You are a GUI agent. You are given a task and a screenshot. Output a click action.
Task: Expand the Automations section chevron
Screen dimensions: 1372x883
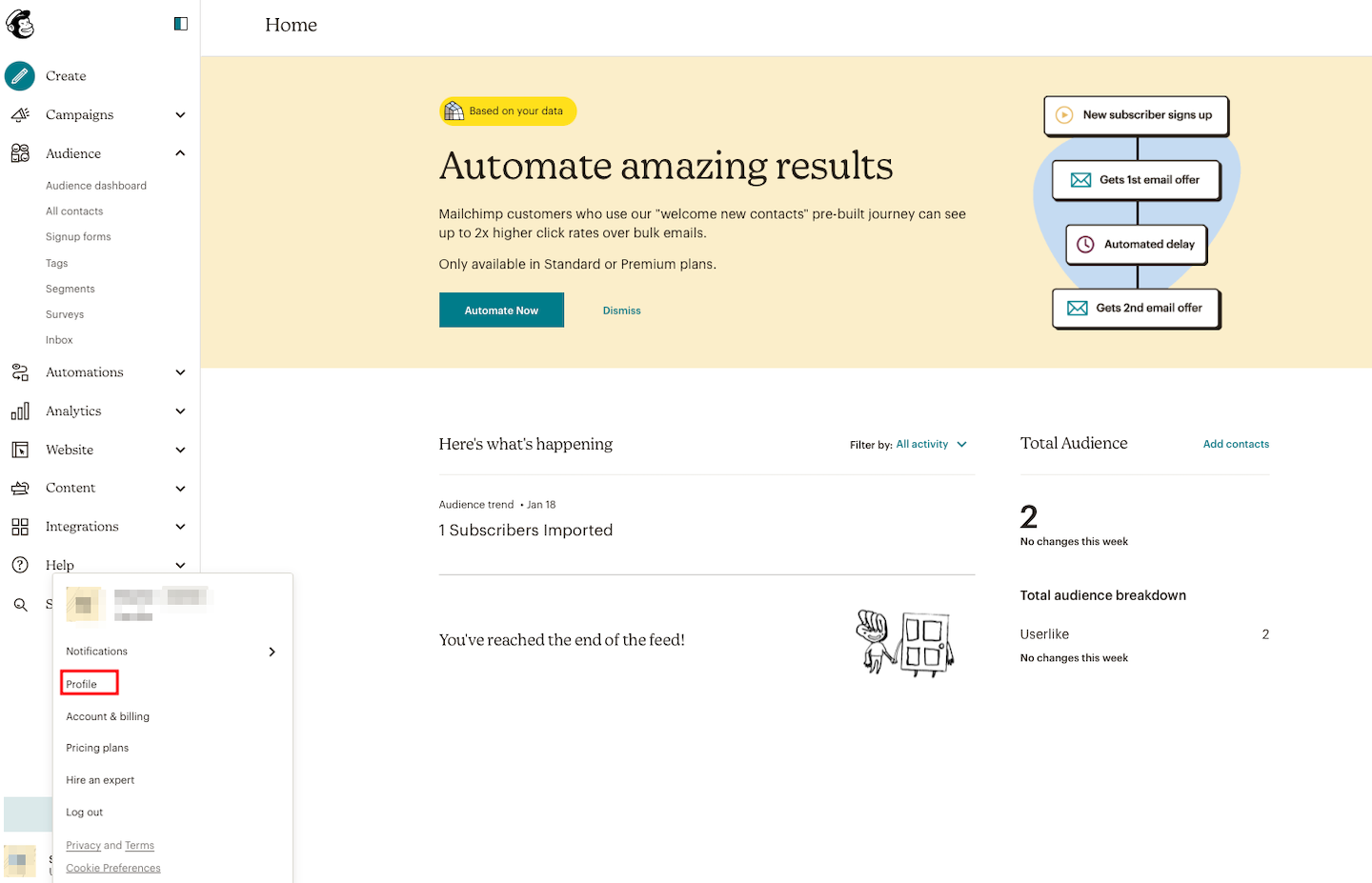coord(180,372)
